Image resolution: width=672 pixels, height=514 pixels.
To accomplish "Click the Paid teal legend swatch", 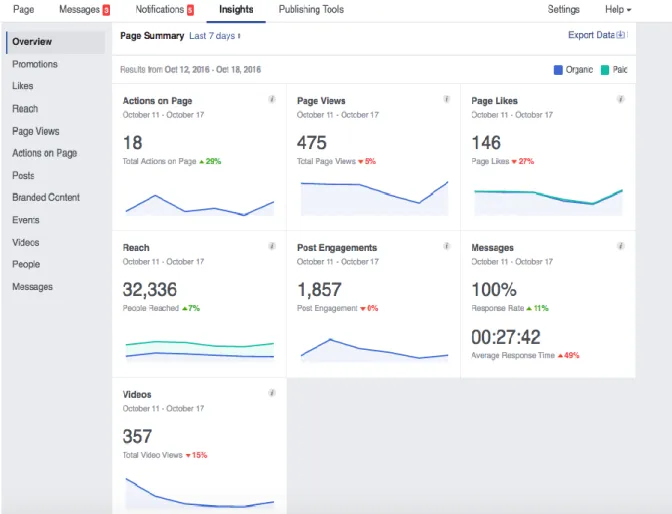I will click(605, 70).
